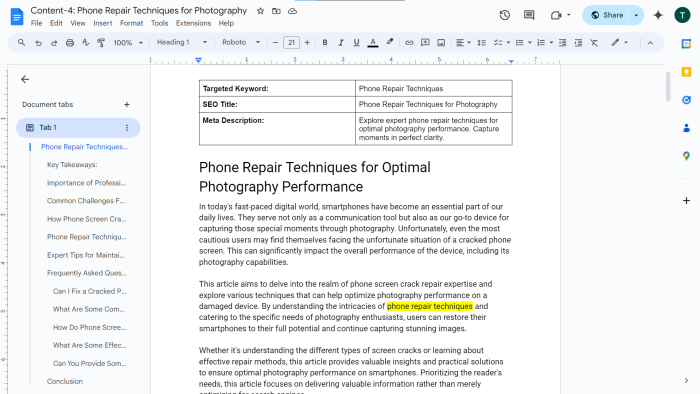The image size is (700, 394).
Task: Redo last action
Action: click(54, 42)
